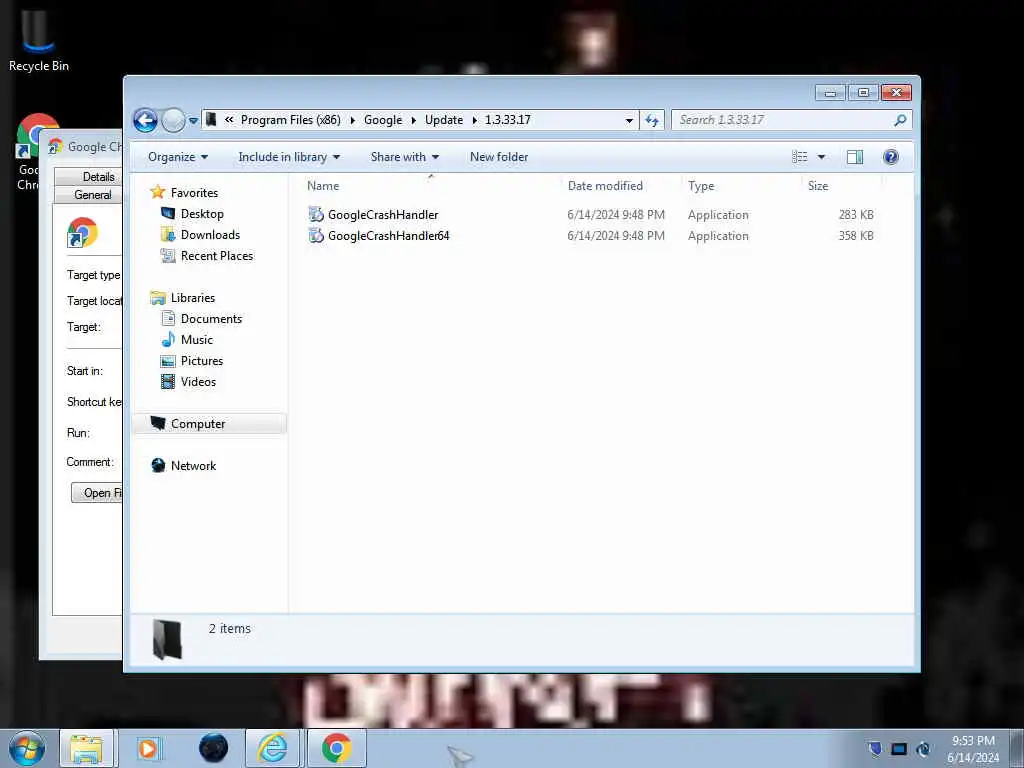Click the 358 KB size cell
Viewport: 1024px width, 768px height.
point(856,236)
